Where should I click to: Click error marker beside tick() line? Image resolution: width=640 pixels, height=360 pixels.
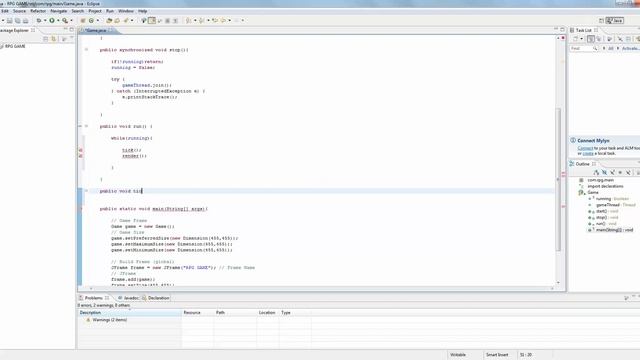[80, 150]
